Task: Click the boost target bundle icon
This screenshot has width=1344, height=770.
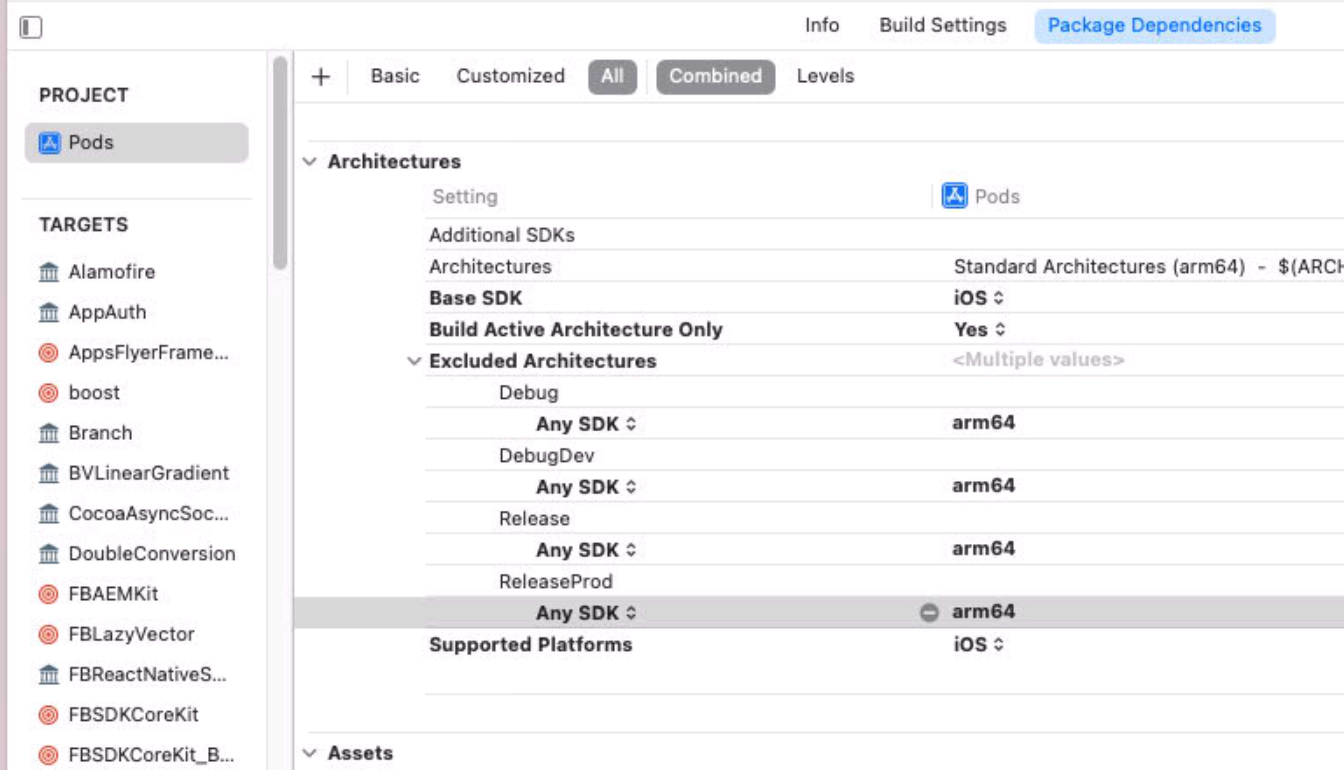Action: [x=49, y=393]
